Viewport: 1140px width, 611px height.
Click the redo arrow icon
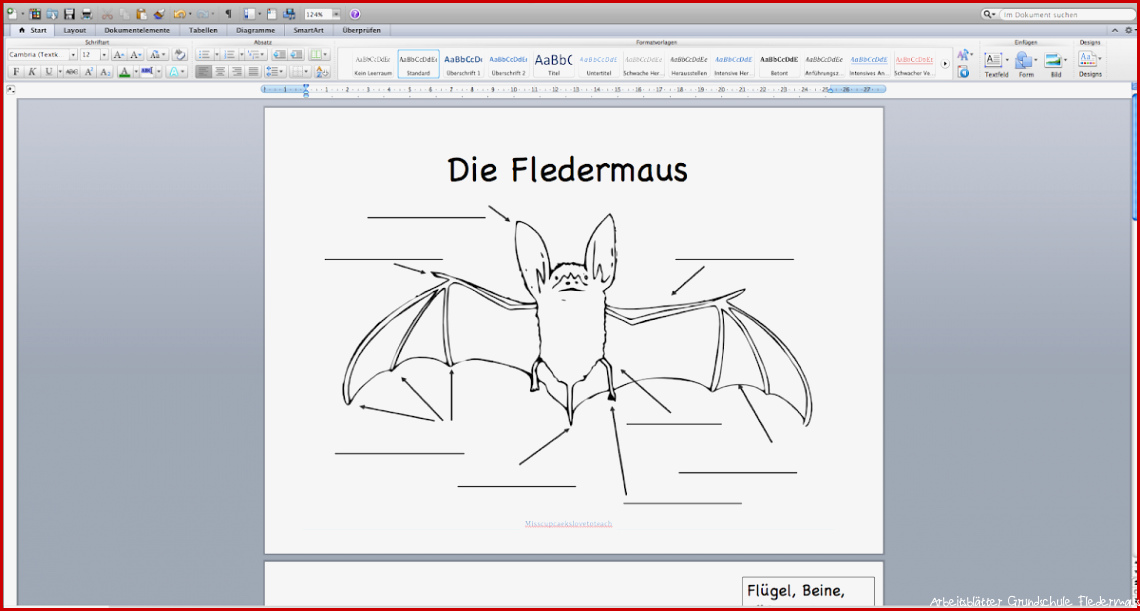pyautogui.click(x=202, y=14)
